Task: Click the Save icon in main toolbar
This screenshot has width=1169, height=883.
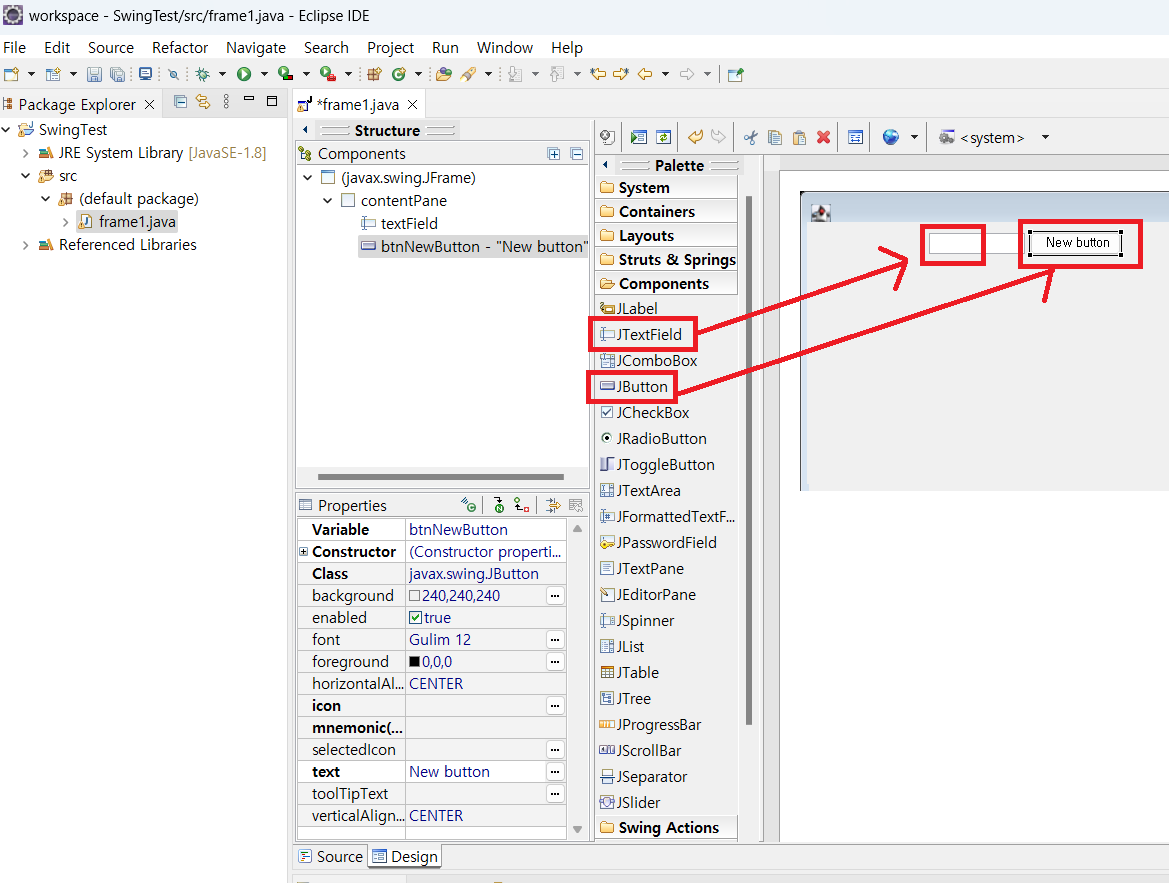Action: coord(94,74)
